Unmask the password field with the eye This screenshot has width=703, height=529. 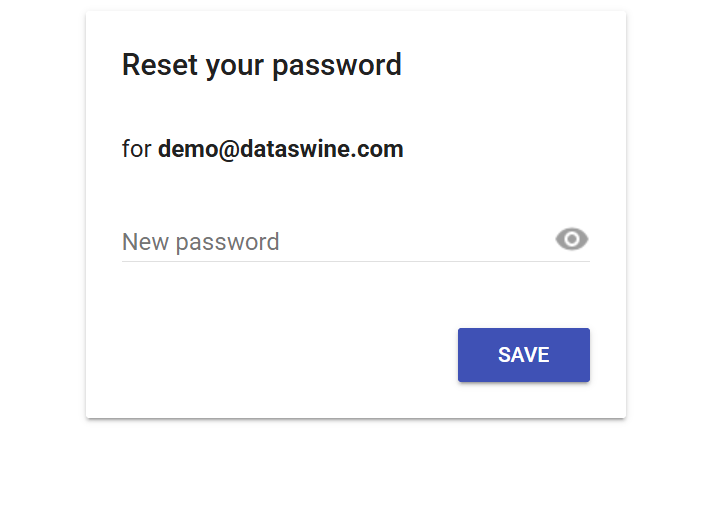(x=572, y=240)
